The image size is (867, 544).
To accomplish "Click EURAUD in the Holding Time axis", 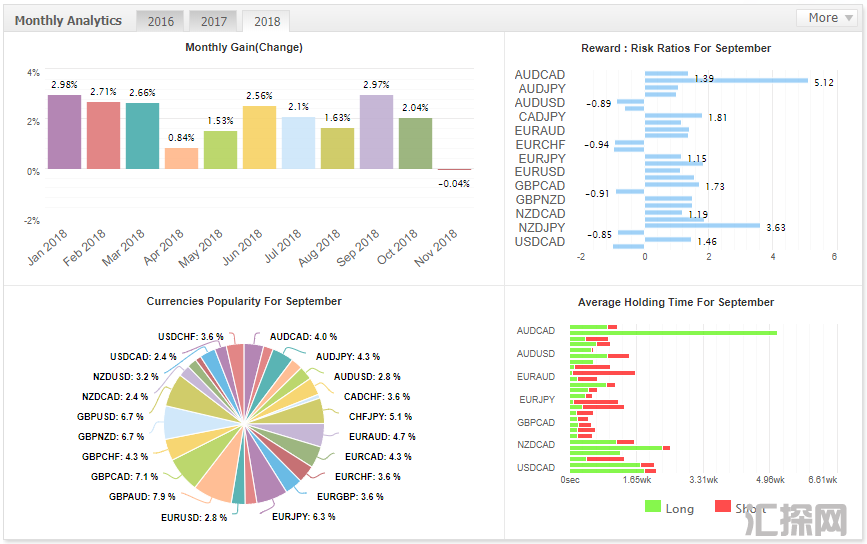I will [536, 376].
